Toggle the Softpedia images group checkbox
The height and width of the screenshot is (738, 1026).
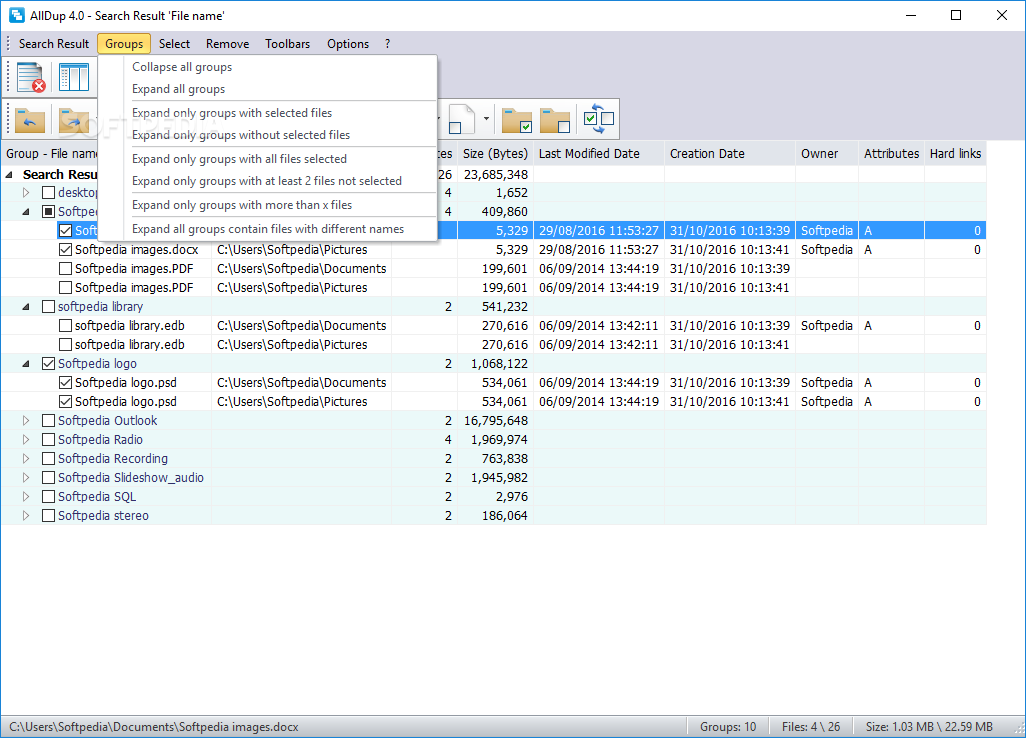(x=48, y=211)
